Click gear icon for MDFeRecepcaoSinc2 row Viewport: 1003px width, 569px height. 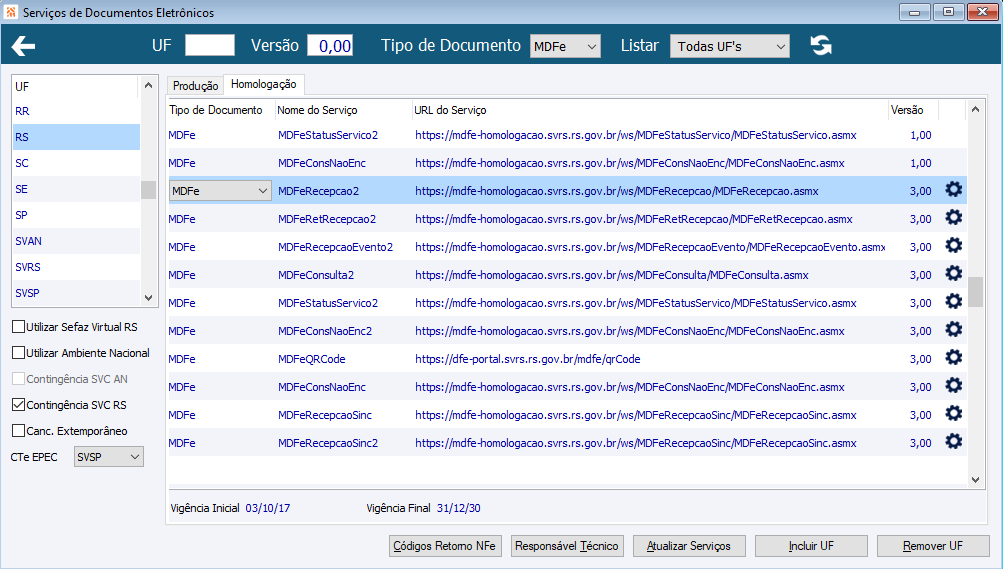953,442
